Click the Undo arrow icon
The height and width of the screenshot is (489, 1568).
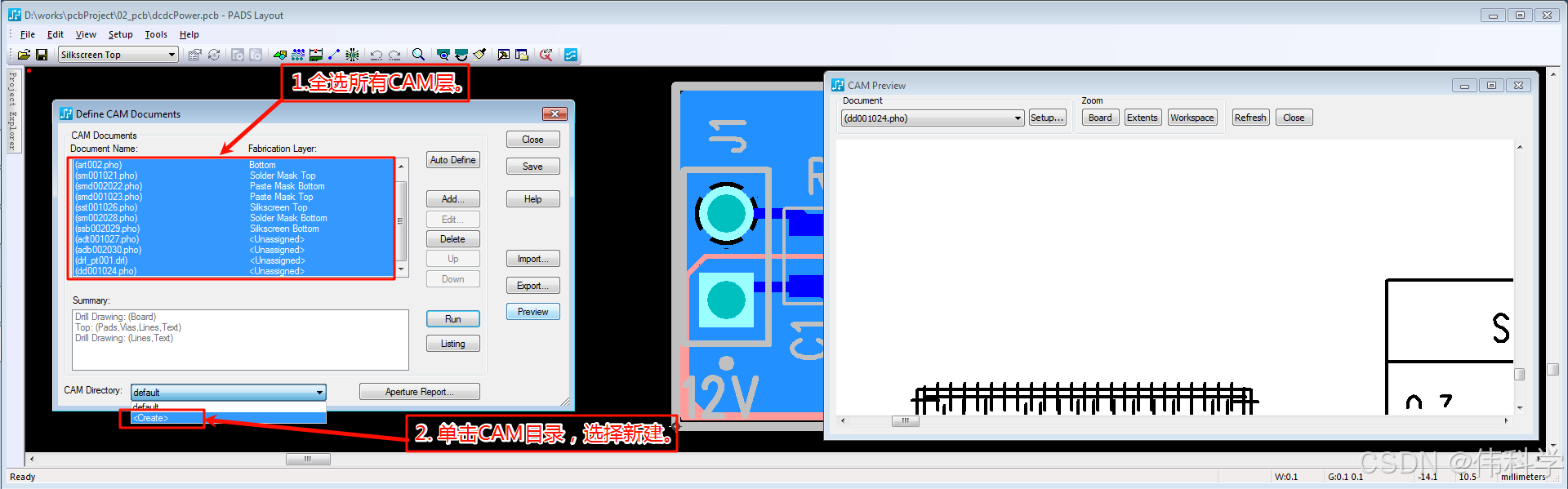click(x=376, y=55)
